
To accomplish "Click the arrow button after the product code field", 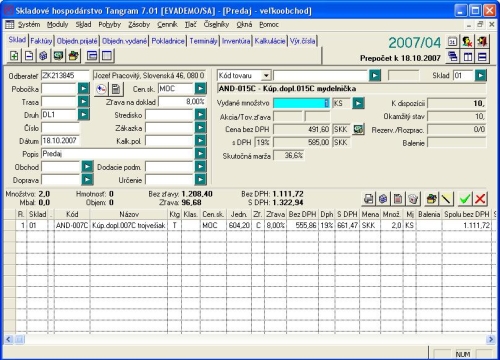I will tap(375, 75).
